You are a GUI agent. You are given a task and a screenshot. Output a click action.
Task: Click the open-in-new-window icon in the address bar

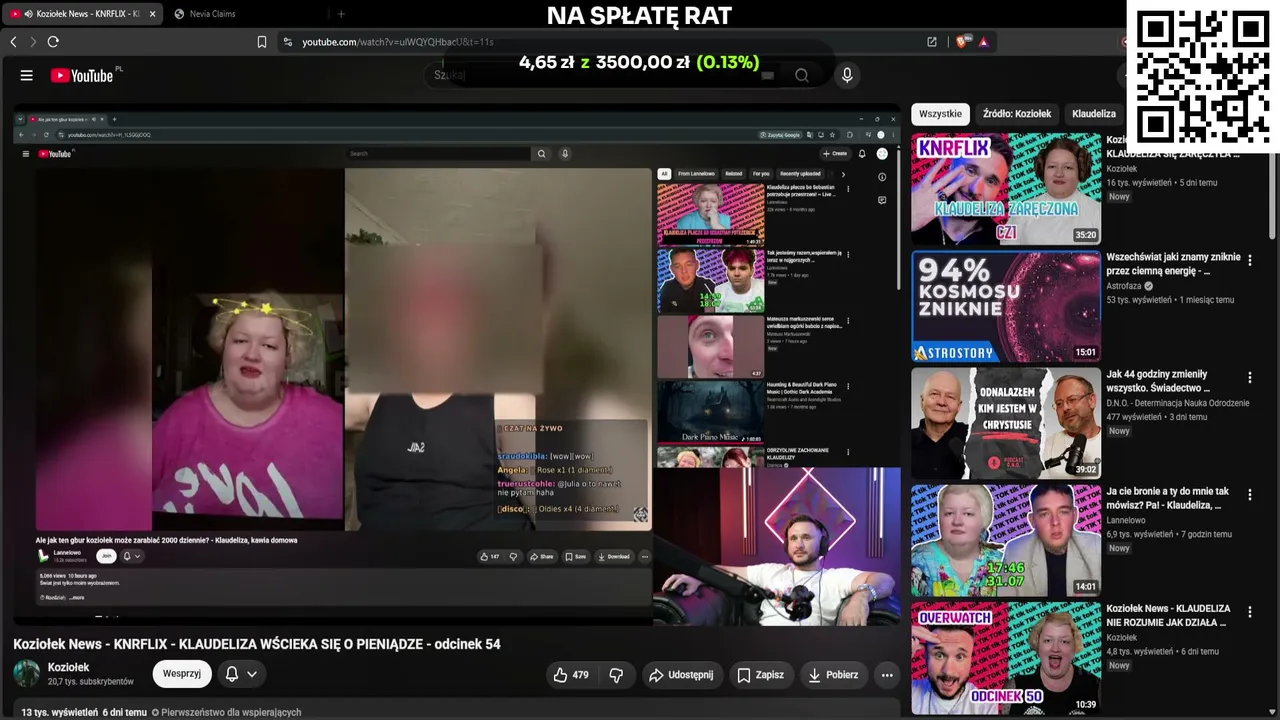coord(932,42)
